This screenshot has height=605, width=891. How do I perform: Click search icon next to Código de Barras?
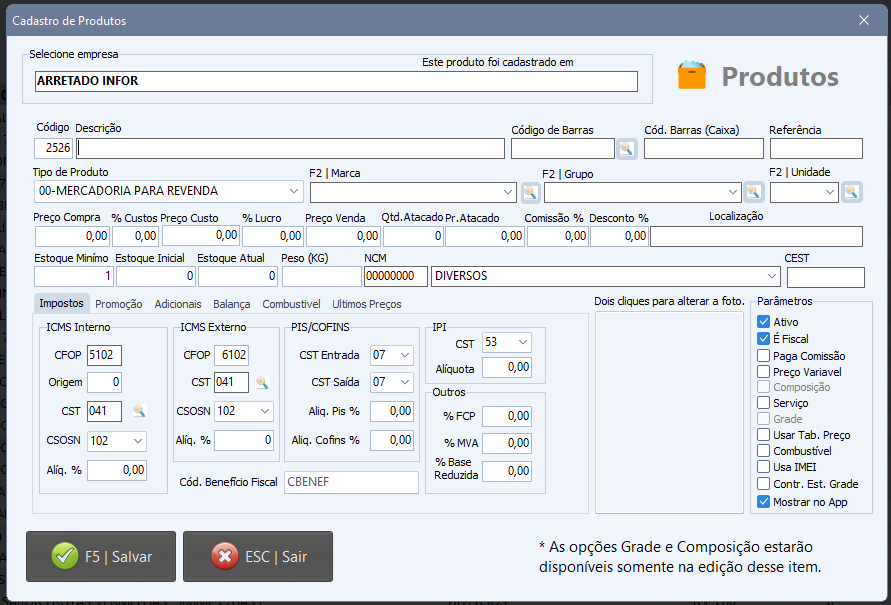[626, 149]
